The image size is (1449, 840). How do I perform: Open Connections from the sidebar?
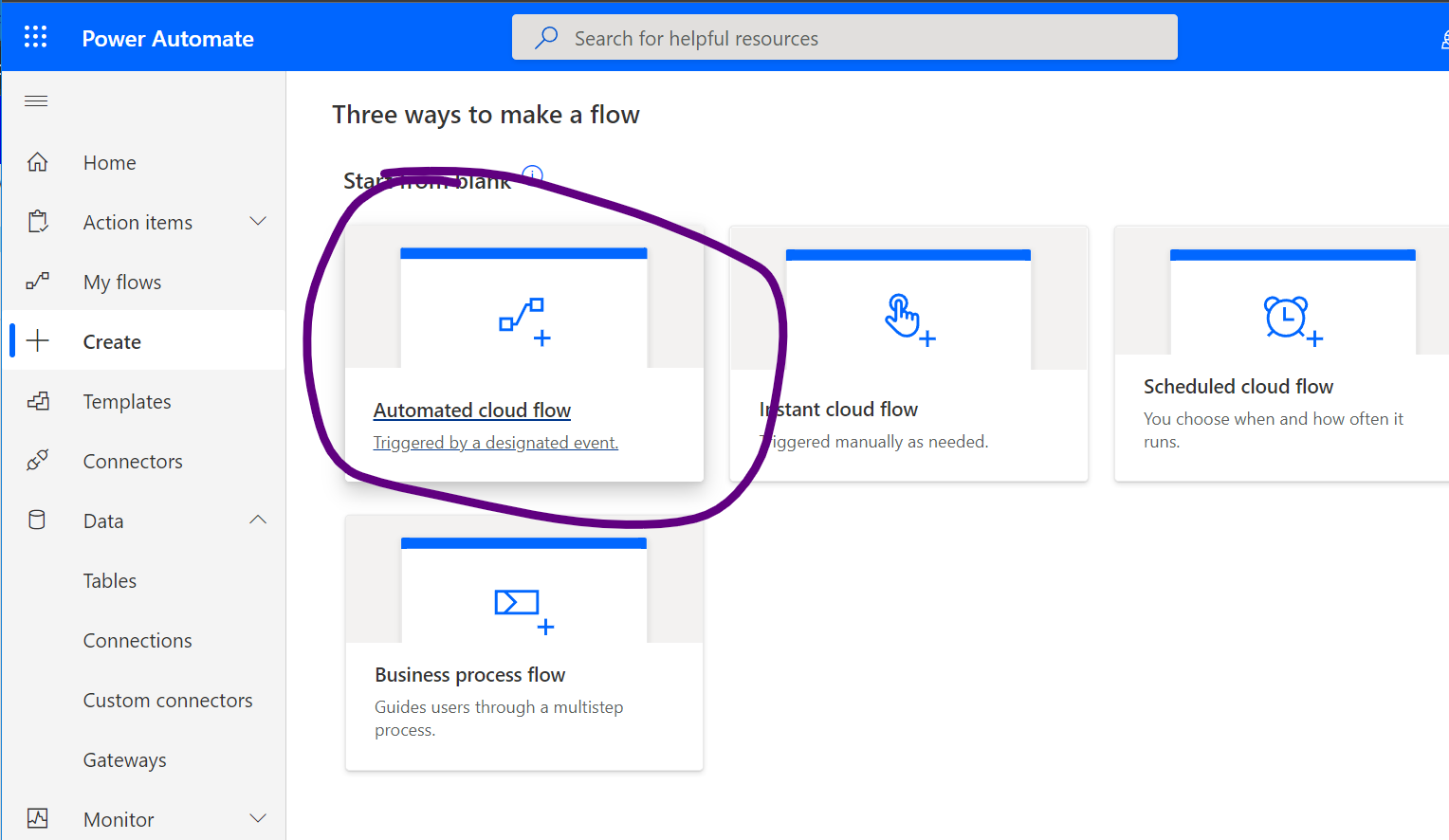coord(138,640)
